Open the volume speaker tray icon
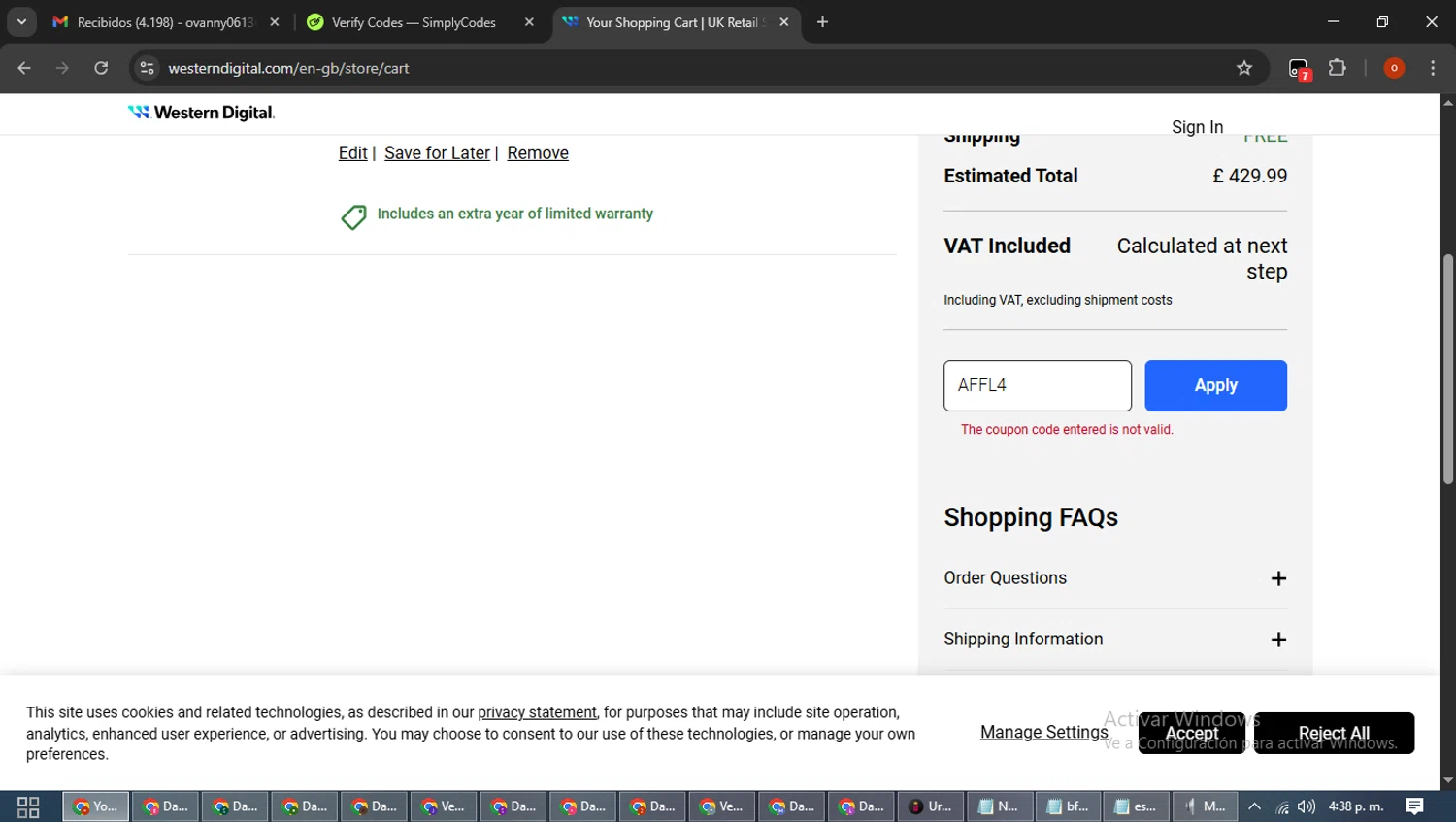 pyautogui.click(x=1307, y=806)
